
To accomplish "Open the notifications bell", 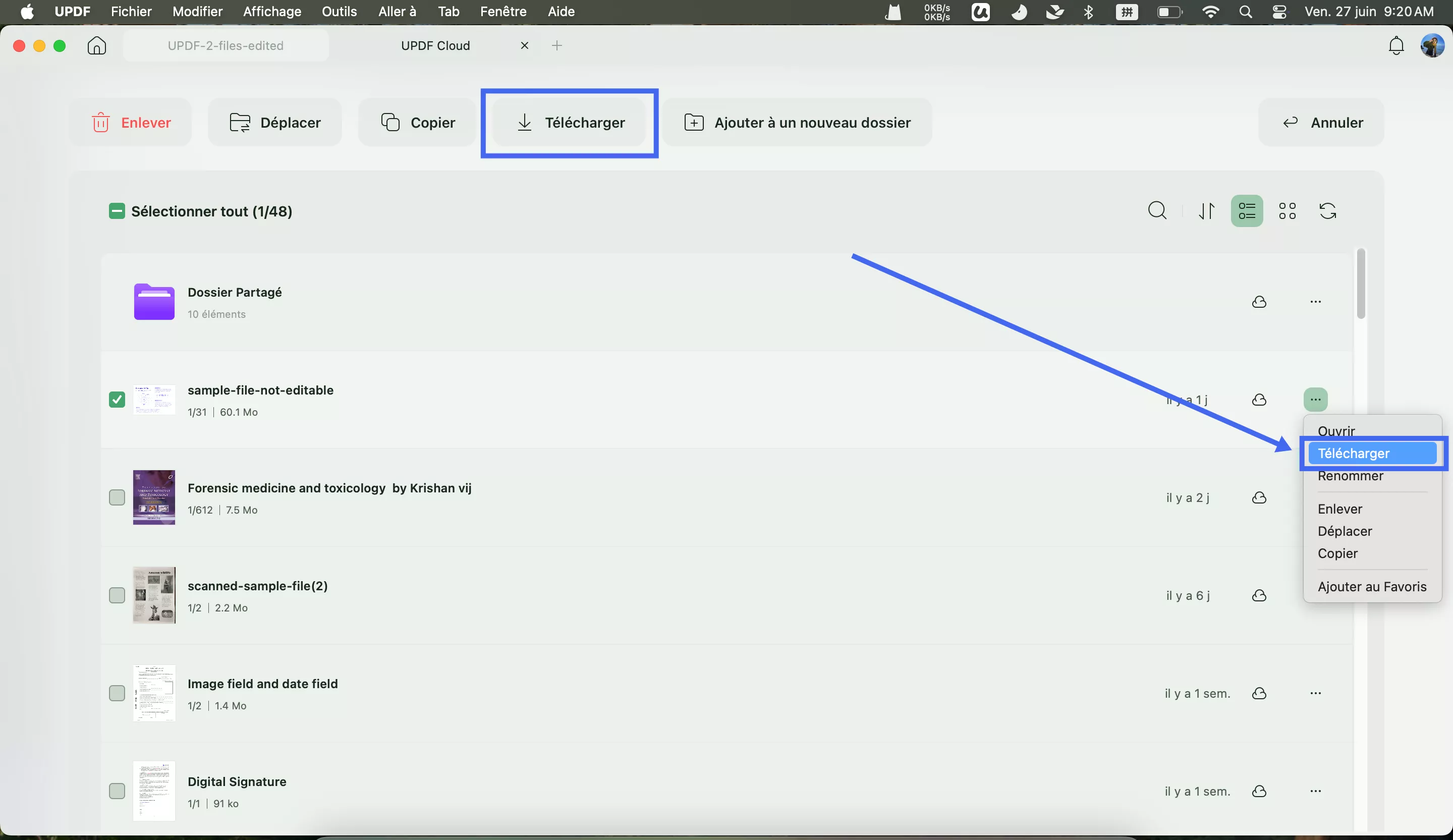I will click(x=1396, y=45).
